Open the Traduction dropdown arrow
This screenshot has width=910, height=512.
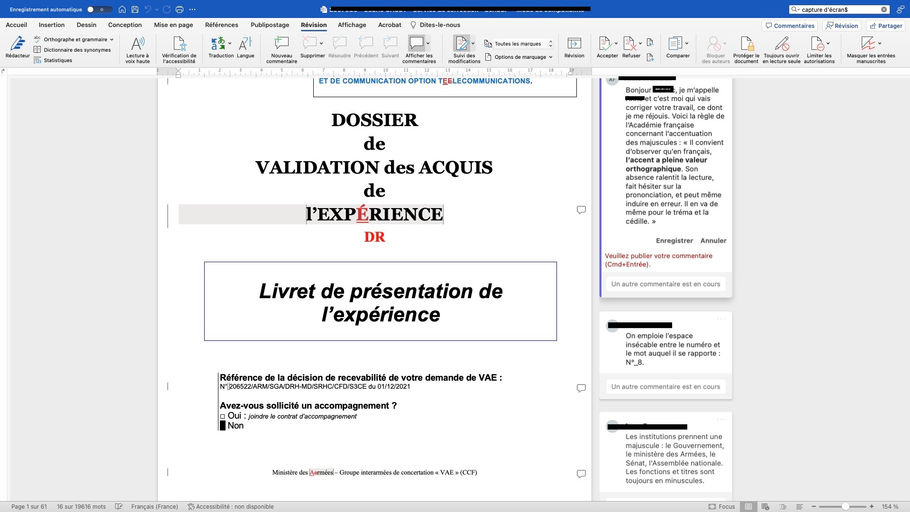(x=230, y=44)
